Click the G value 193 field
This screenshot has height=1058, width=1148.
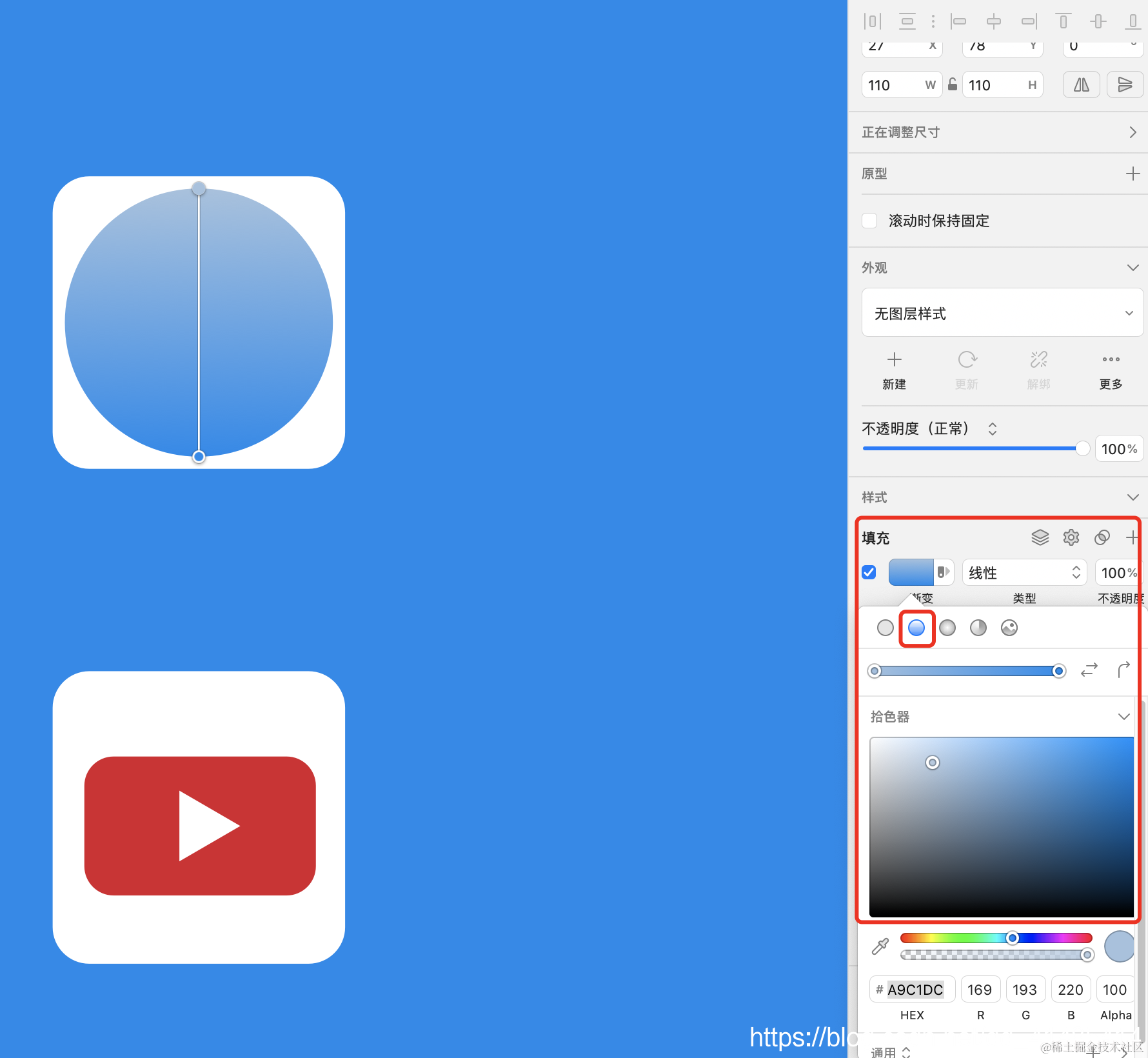tap(1025, 990)
